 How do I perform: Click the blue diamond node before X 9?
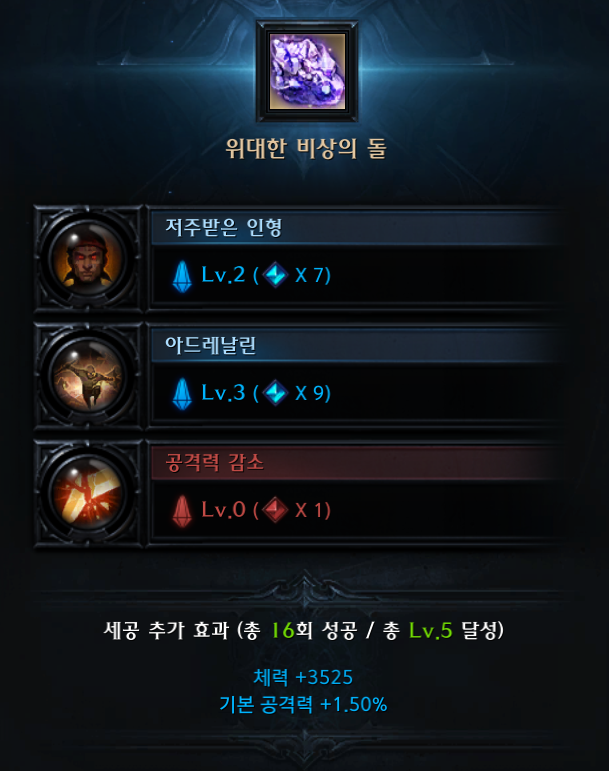click(275, 392)
